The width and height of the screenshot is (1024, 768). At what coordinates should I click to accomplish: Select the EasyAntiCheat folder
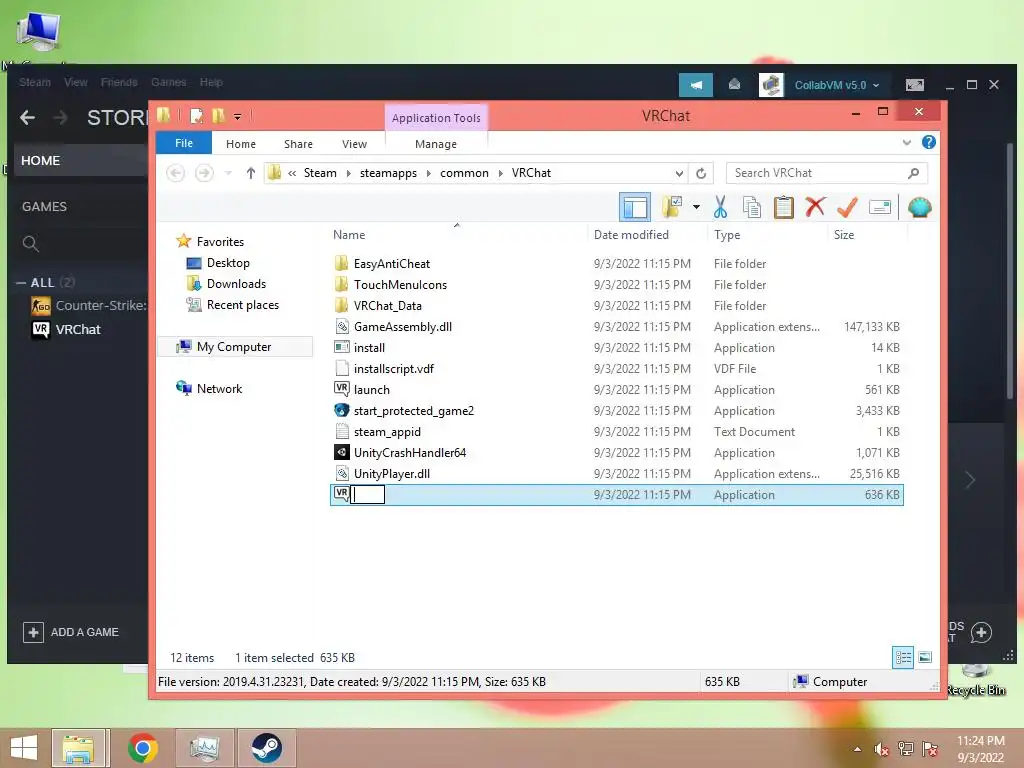click(x=392, y=264)
